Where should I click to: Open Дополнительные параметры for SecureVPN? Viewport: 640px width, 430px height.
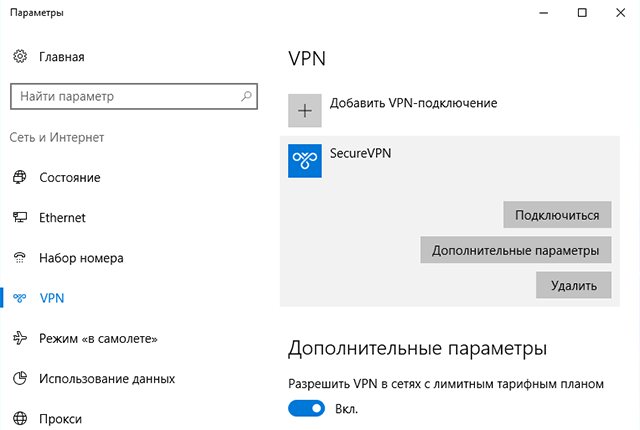coord(515,250)
